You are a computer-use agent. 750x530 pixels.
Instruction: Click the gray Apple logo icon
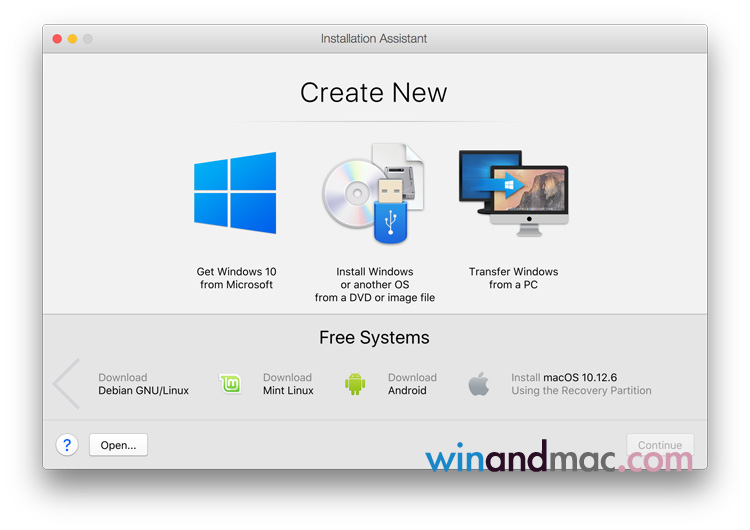click(x=479, y=384)
